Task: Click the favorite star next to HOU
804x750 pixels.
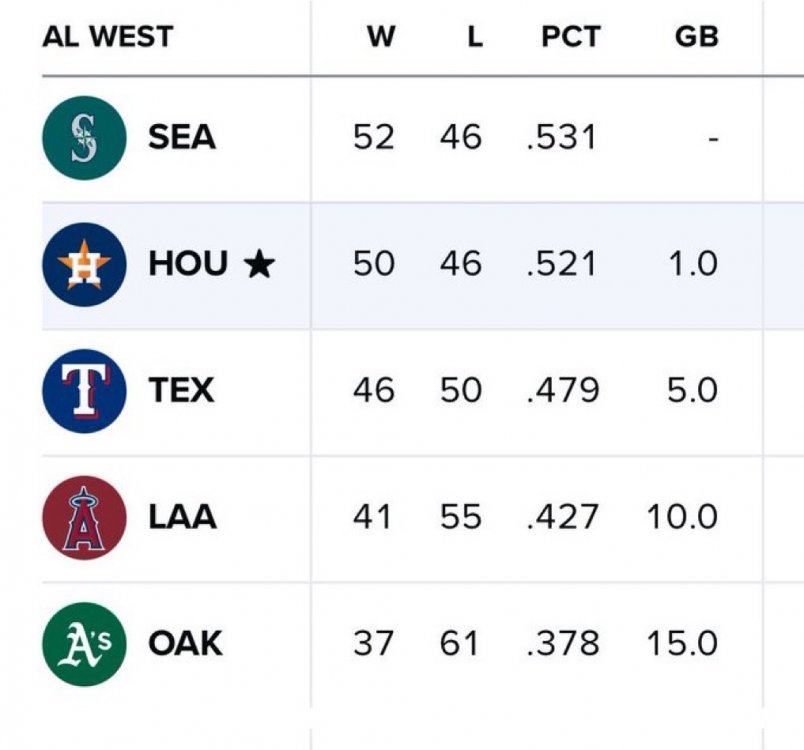Action: click(259, 265)
